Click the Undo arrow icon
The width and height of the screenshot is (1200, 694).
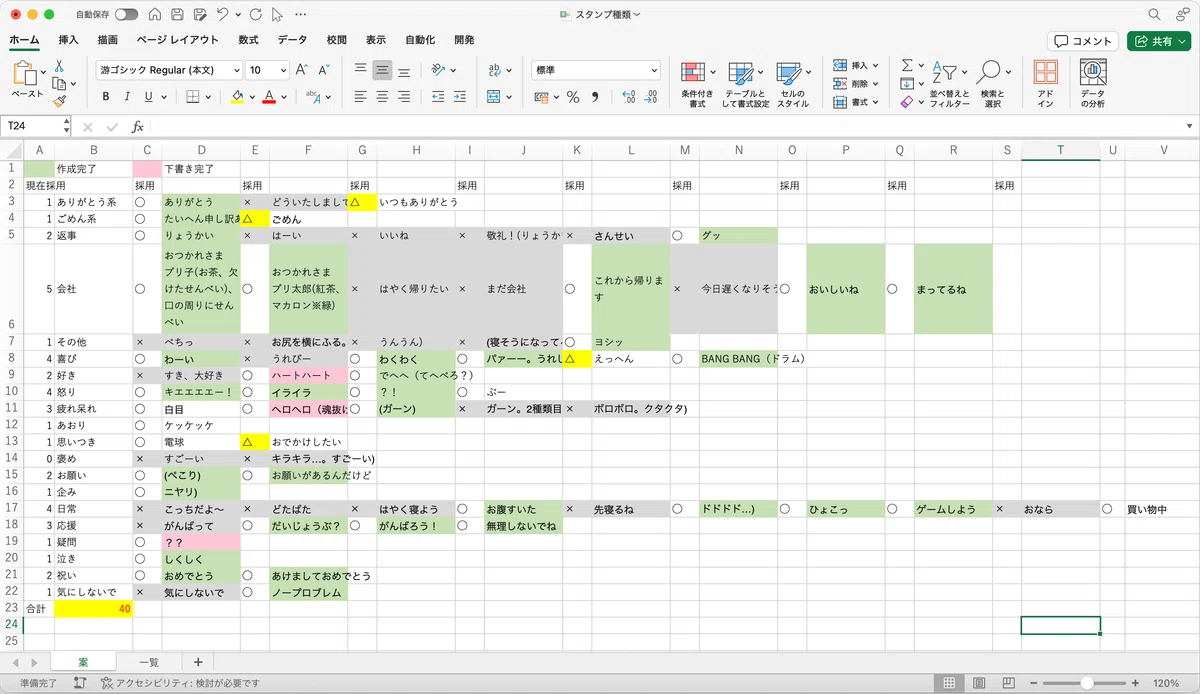[x=223, y=15]
